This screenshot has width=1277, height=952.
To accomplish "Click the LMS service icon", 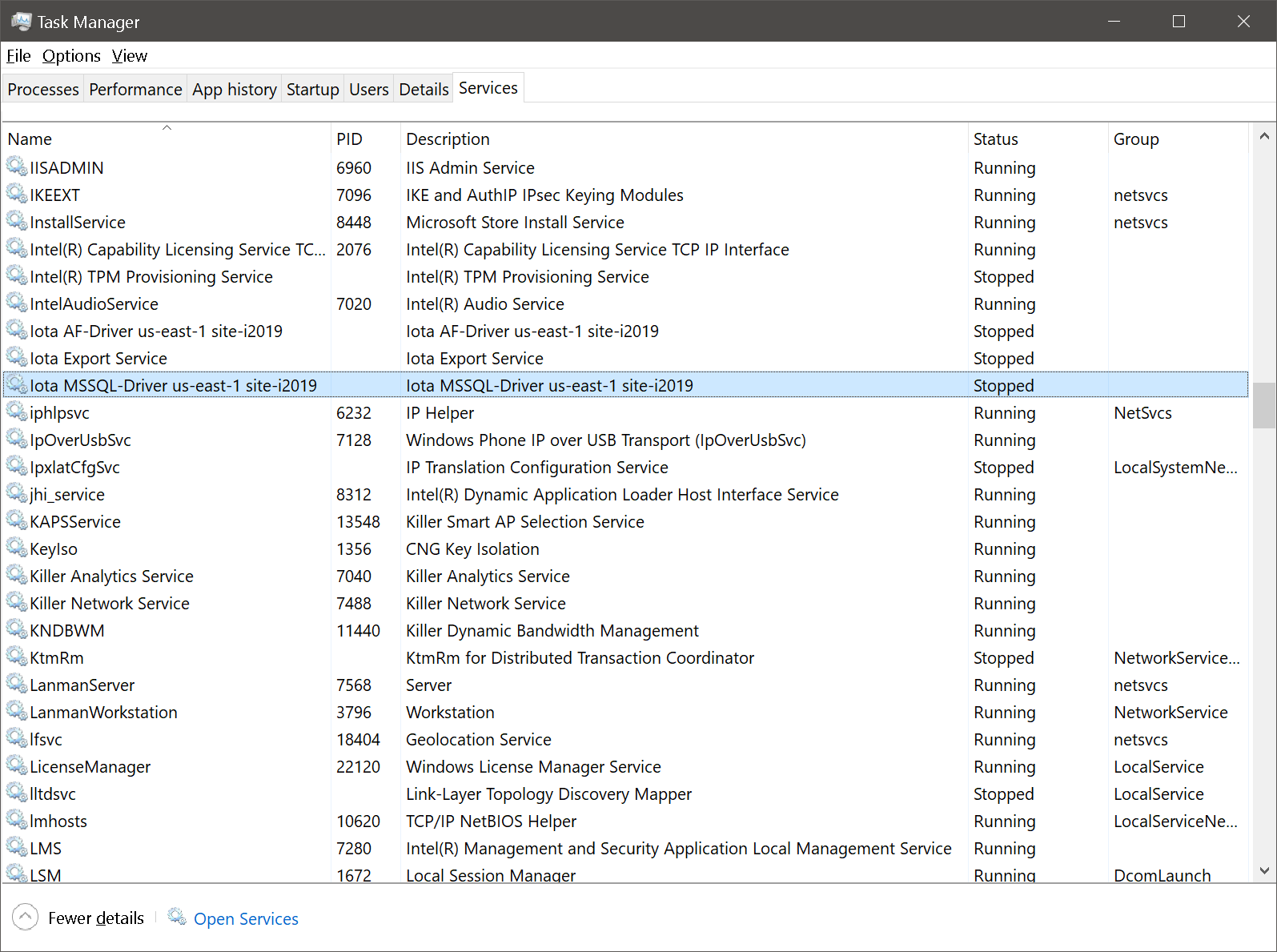I will pos(17,847).
